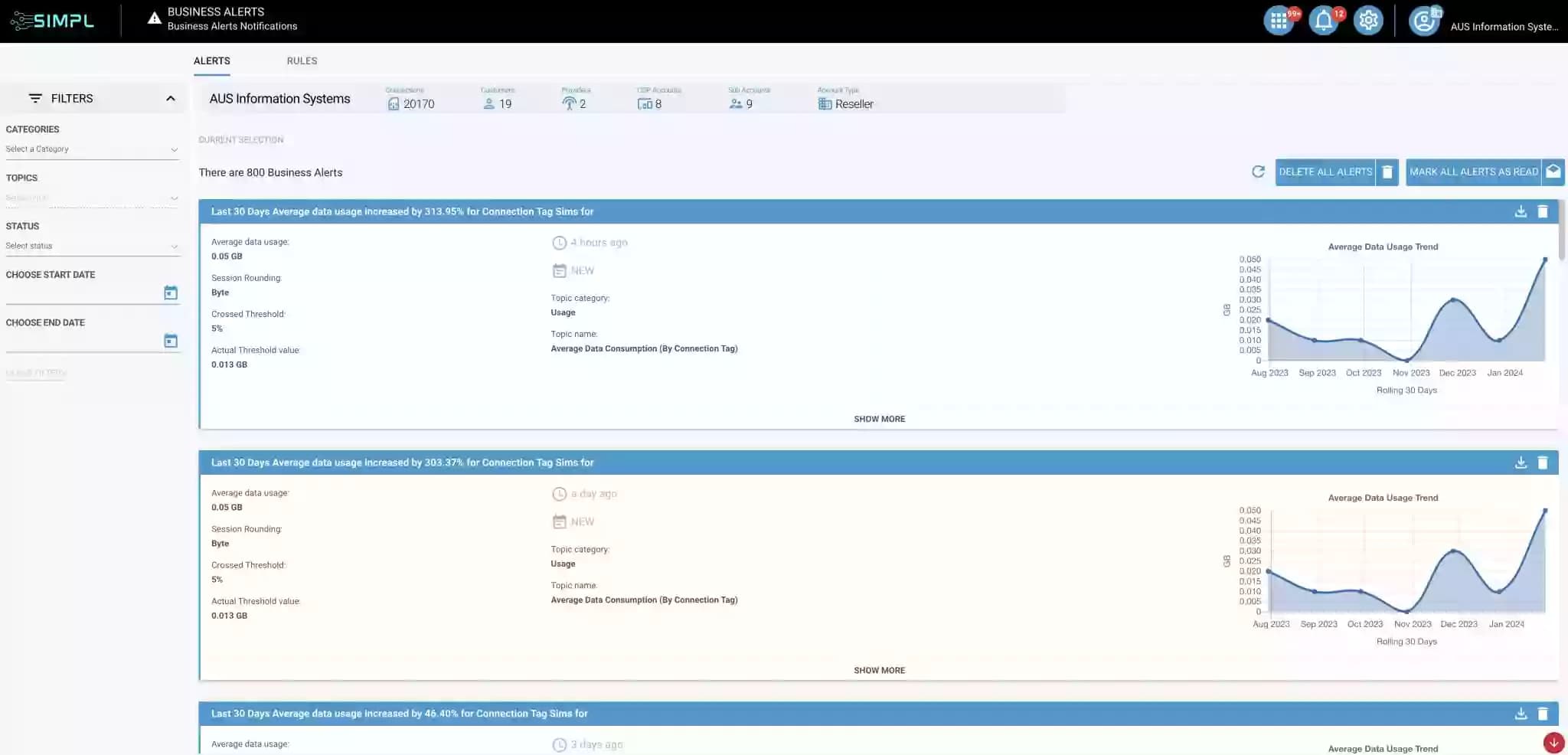Switch to the Alerts tab
Viewport: 1568px width, 755px height.
(x=211, y=60)
